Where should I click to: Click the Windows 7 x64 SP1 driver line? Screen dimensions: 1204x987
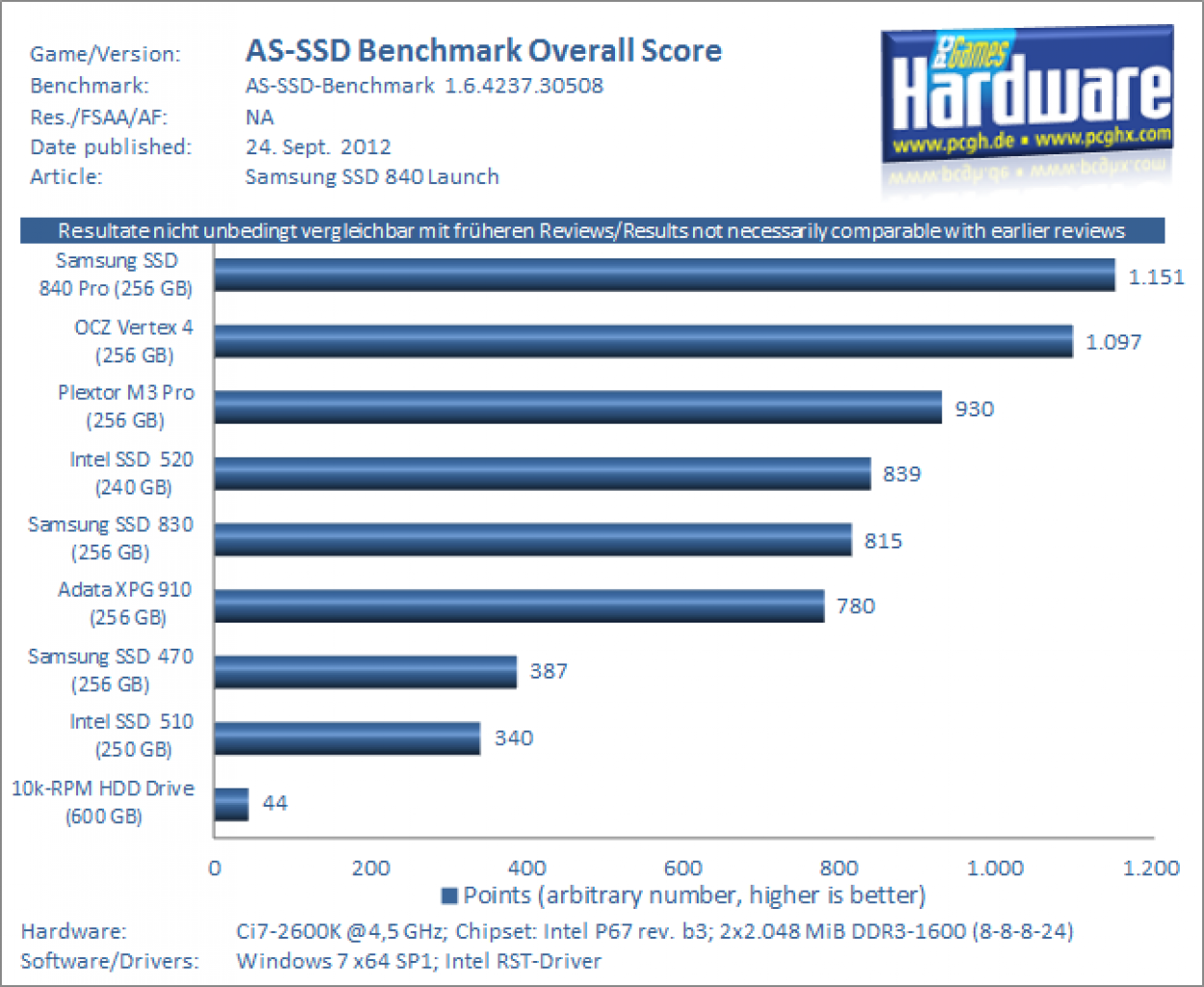click(418, 962)
